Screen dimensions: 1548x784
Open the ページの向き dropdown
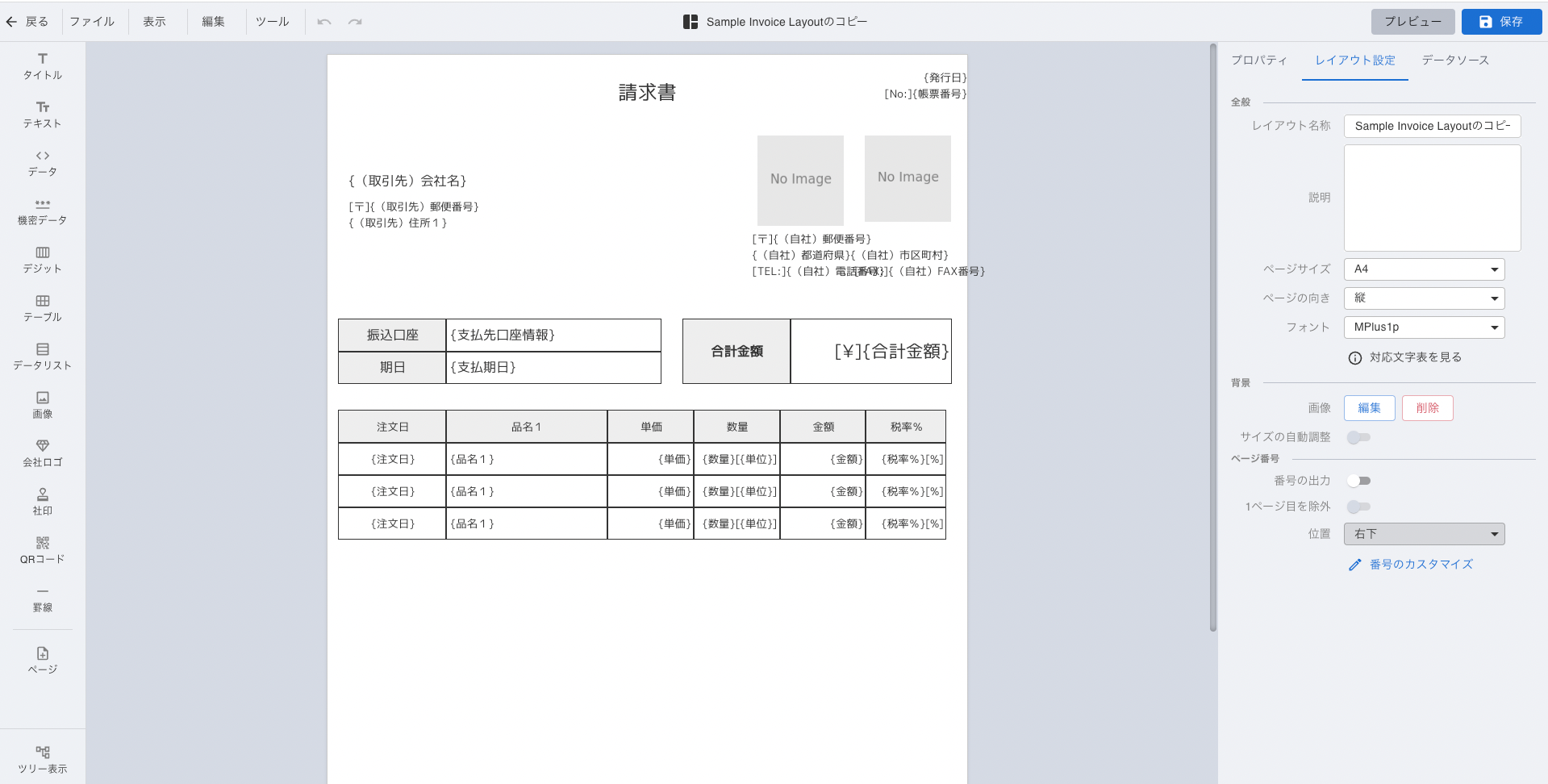click(x=1425, y=298)
